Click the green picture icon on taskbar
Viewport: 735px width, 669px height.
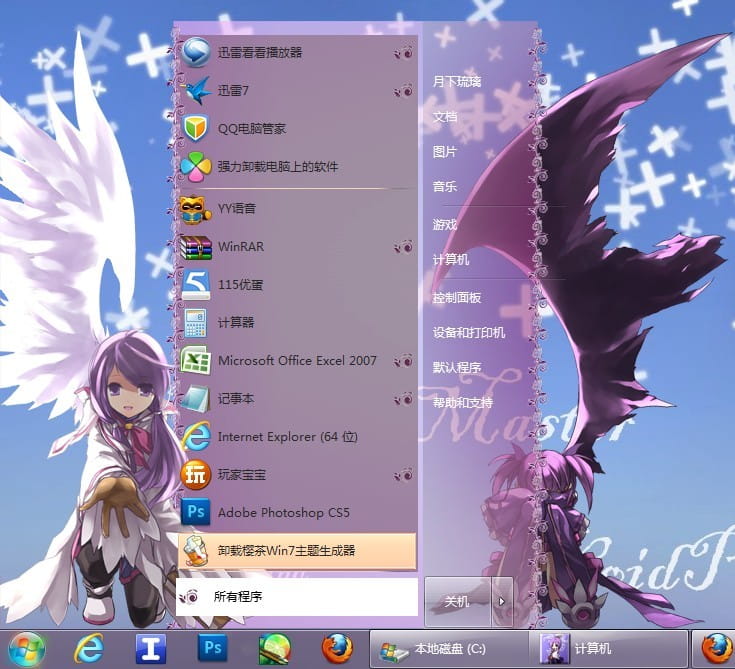[x=275, y=649]
